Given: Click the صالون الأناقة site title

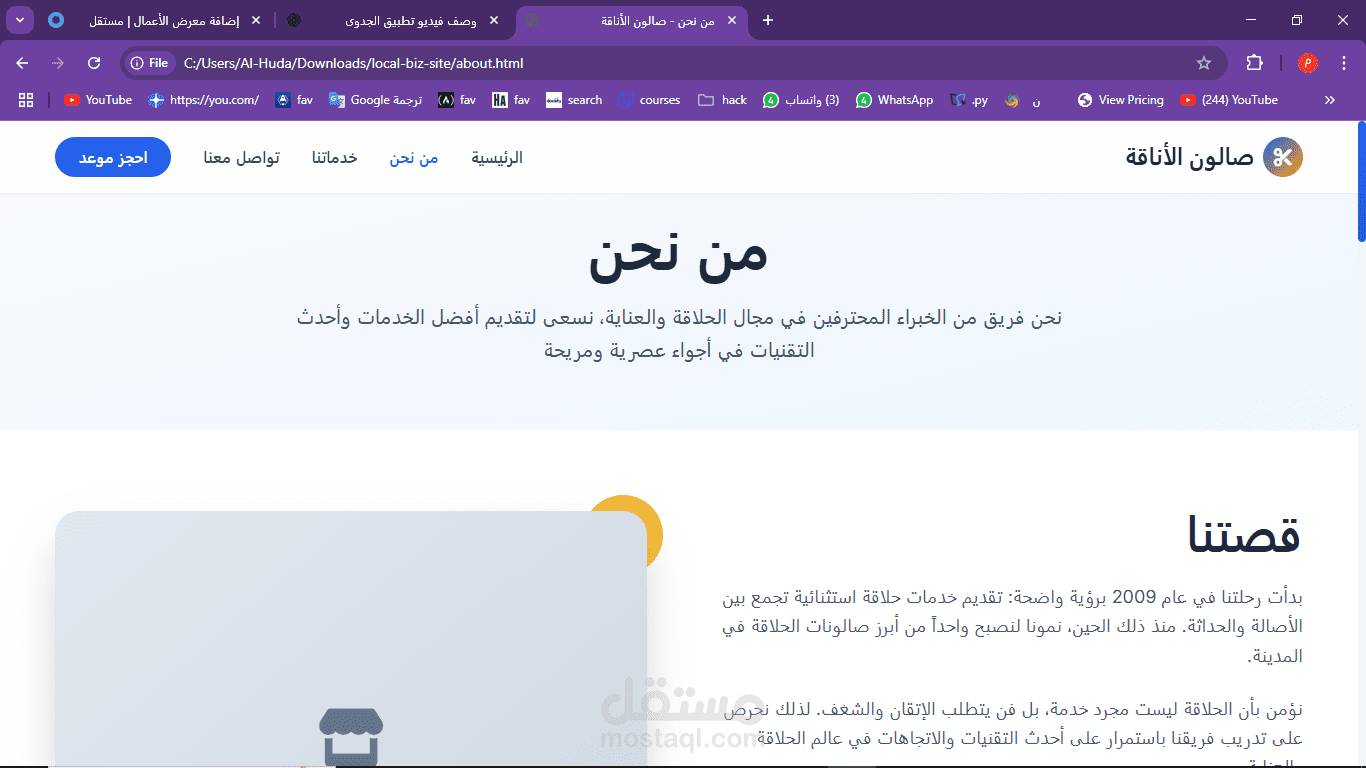Looking at the screenshot, I should coord(1189,157).
